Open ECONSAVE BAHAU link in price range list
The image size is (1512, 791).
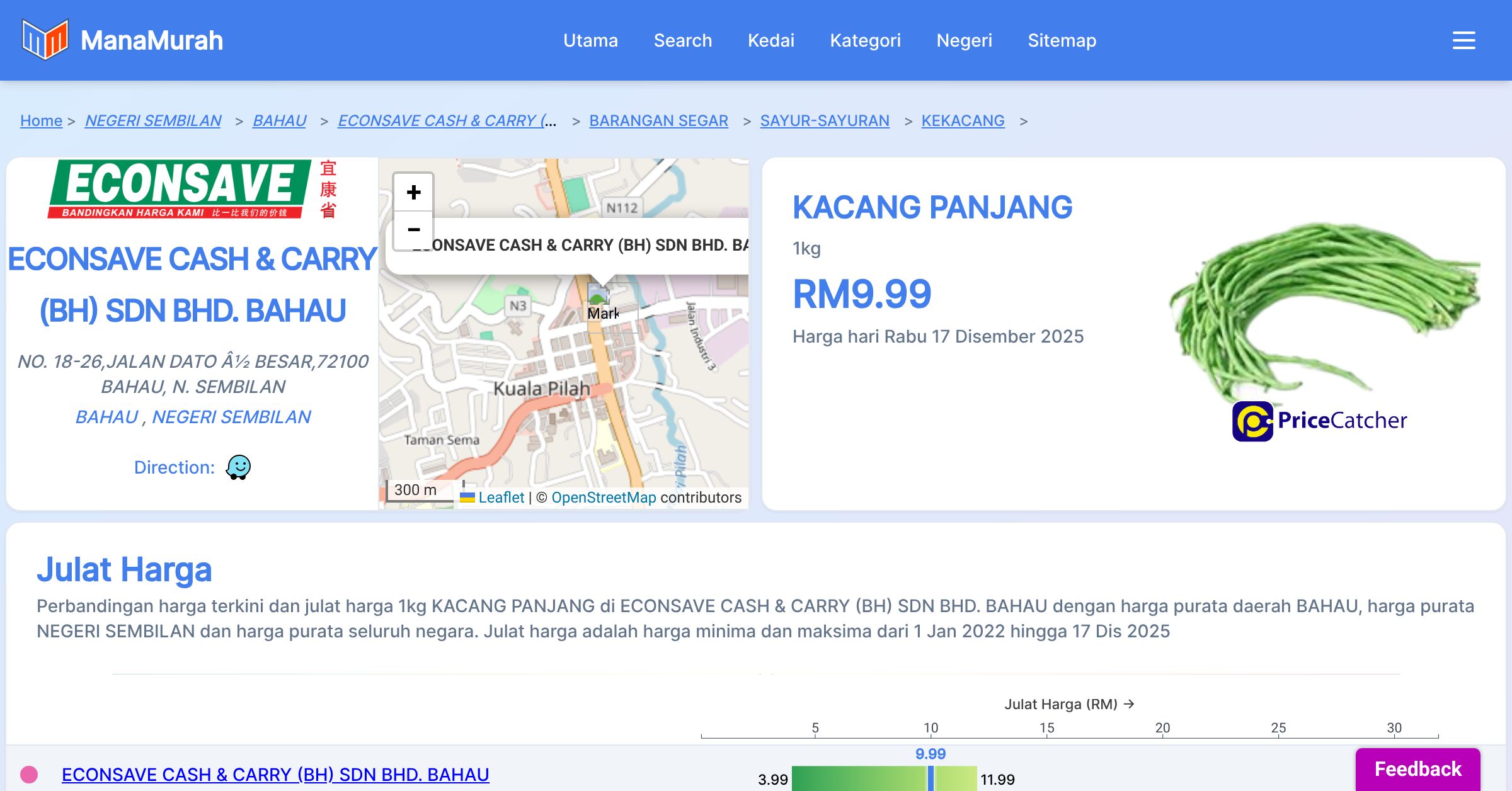click(x=275, y=775)
